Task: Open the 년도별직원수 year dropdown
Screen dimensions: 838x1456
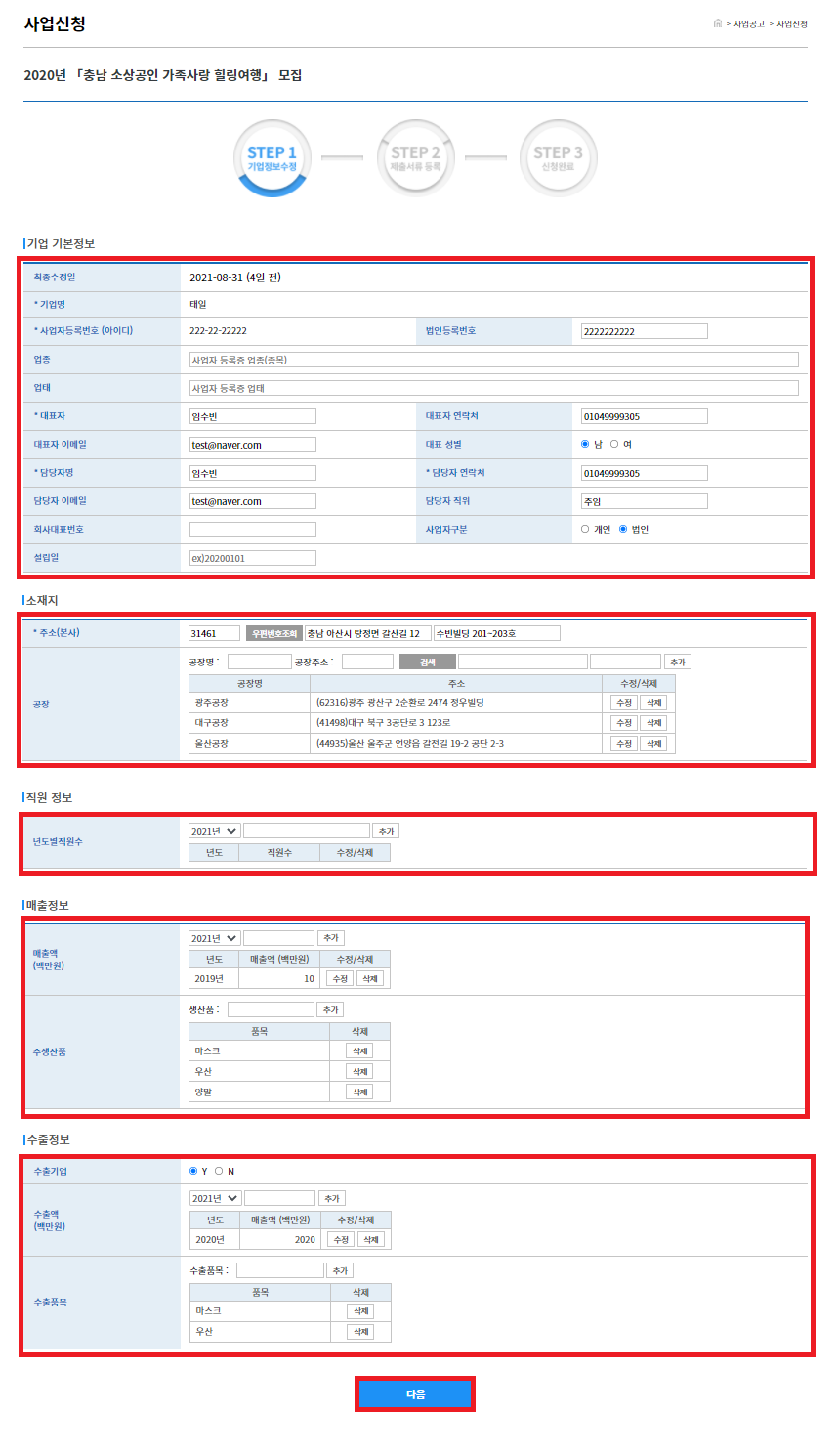Action: (214, 831)
